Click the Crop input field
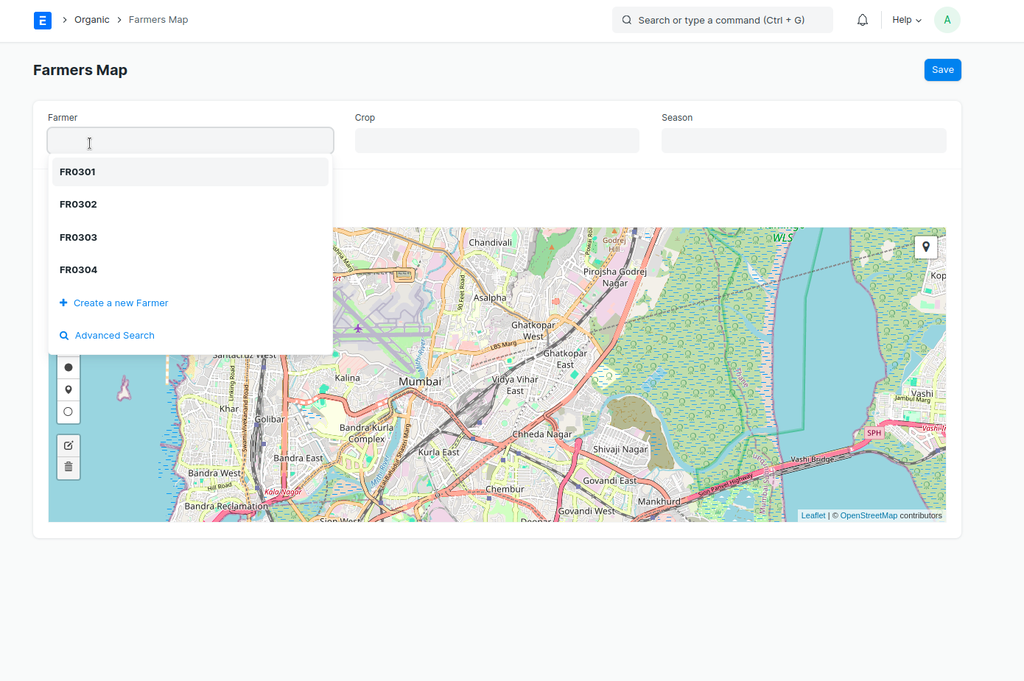Screen dimensions: 1024x681 (496, 141)
